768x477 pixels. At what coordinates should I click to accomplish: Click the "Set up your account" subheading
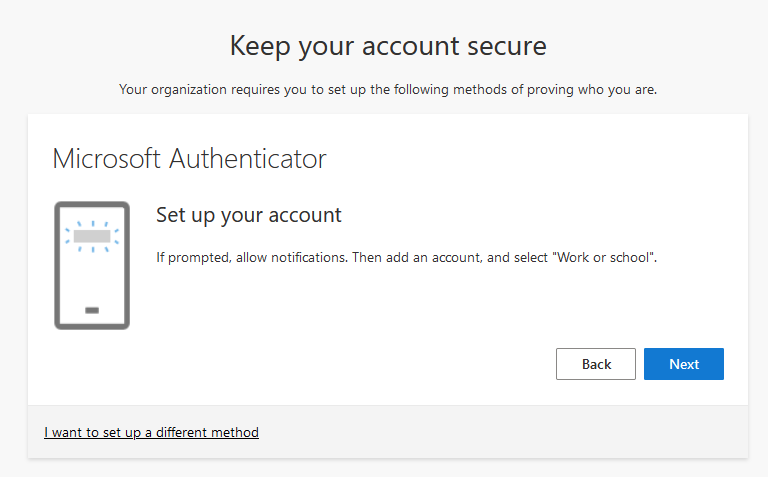click(x=249, y=215)
